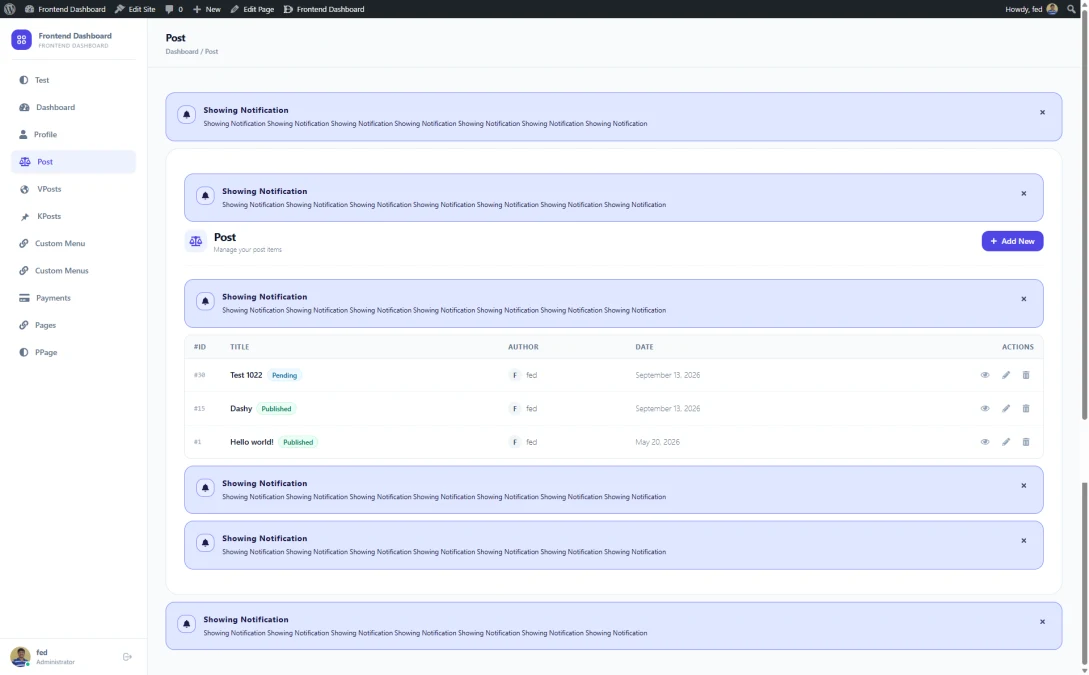The width and height of the screenshot is (1089, 675).
Task: Click the Dashboard gauge icon in sidebar
Action: (x=24, y=107)
